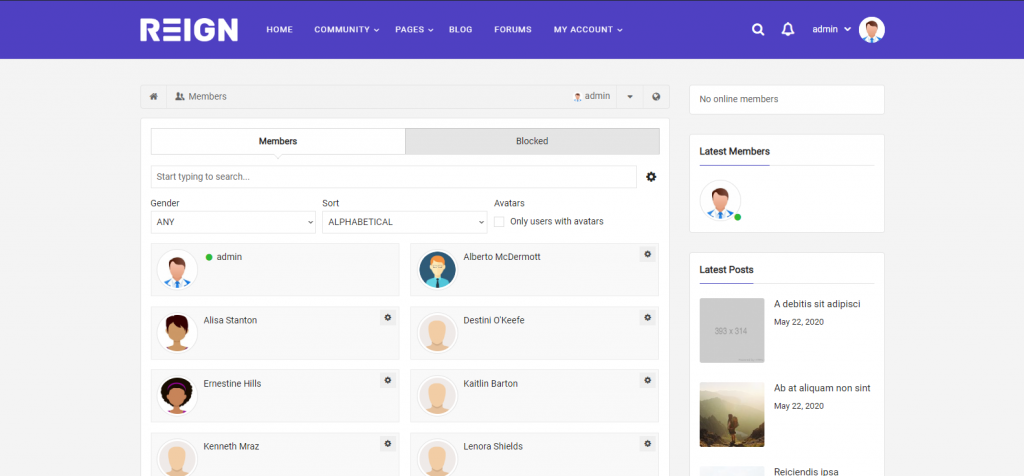Click Alberto McDermott's avatar

pos(437,270)
